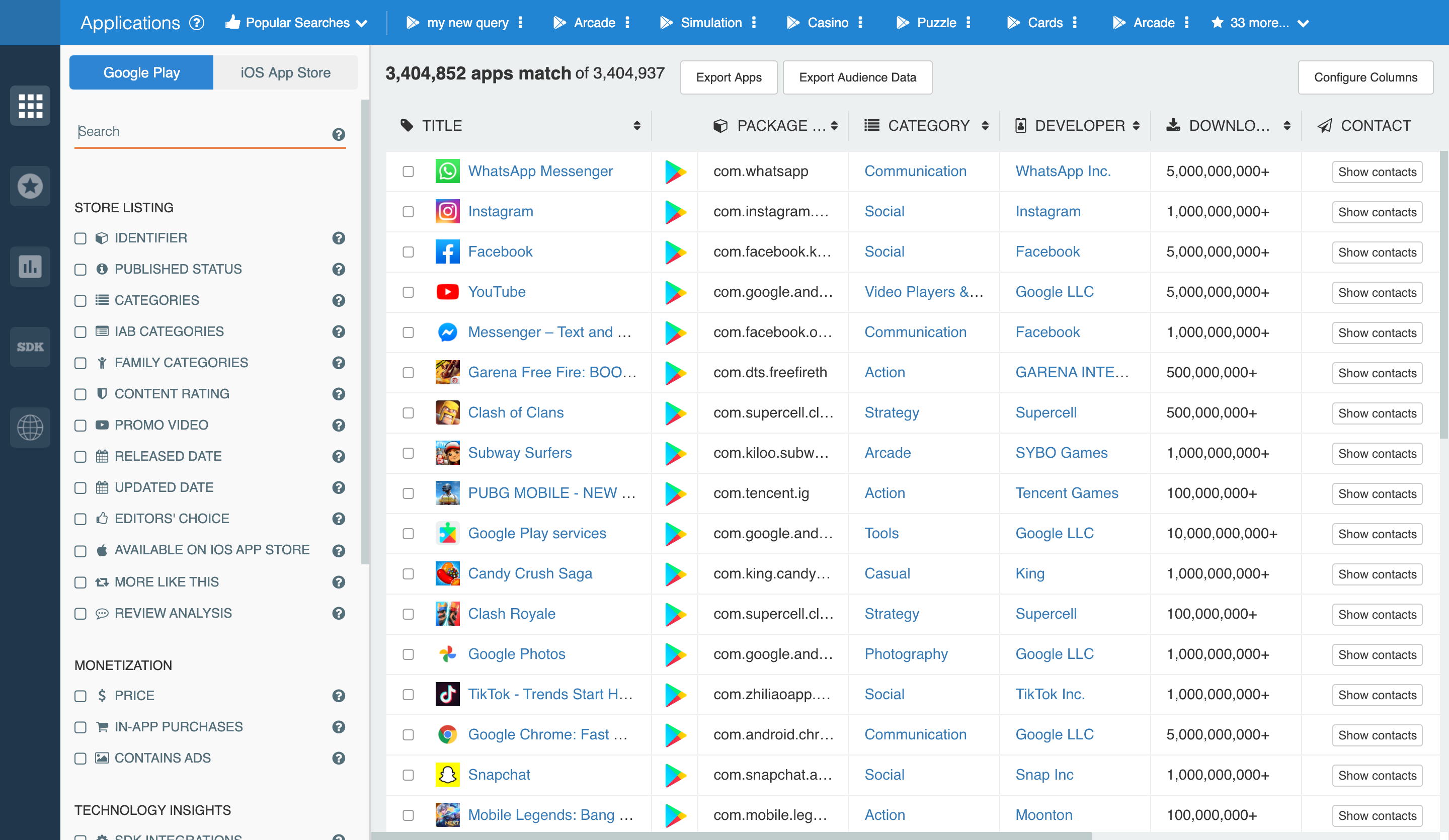Click the help icon beside PROMO VIDEO

coord(339,426)
